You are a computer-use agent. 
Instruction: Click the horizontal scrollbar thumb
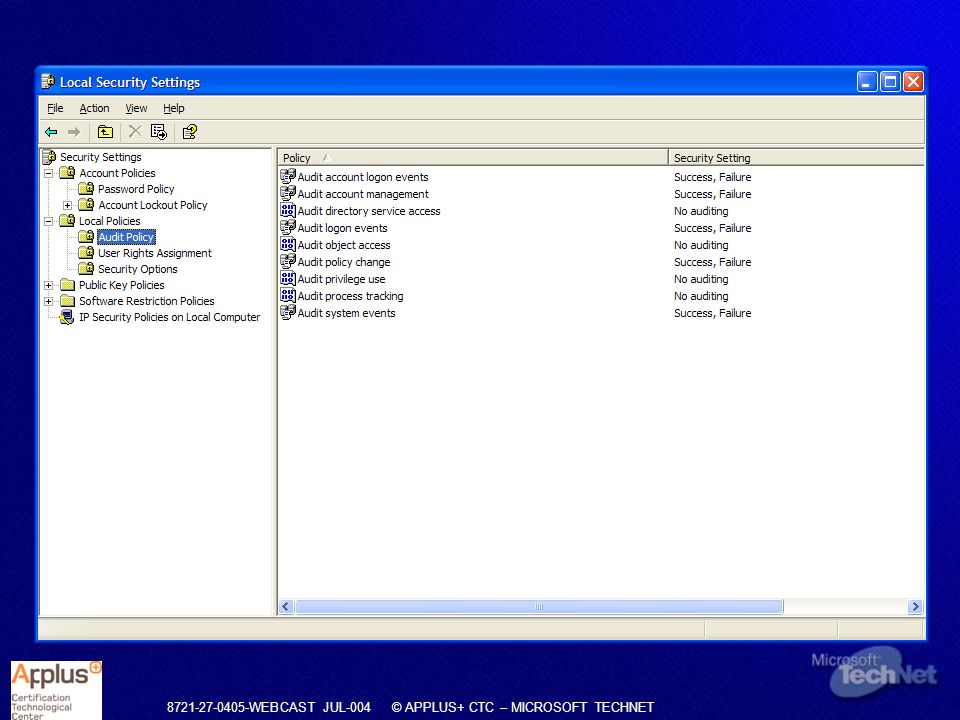click(x=539, y=607)
